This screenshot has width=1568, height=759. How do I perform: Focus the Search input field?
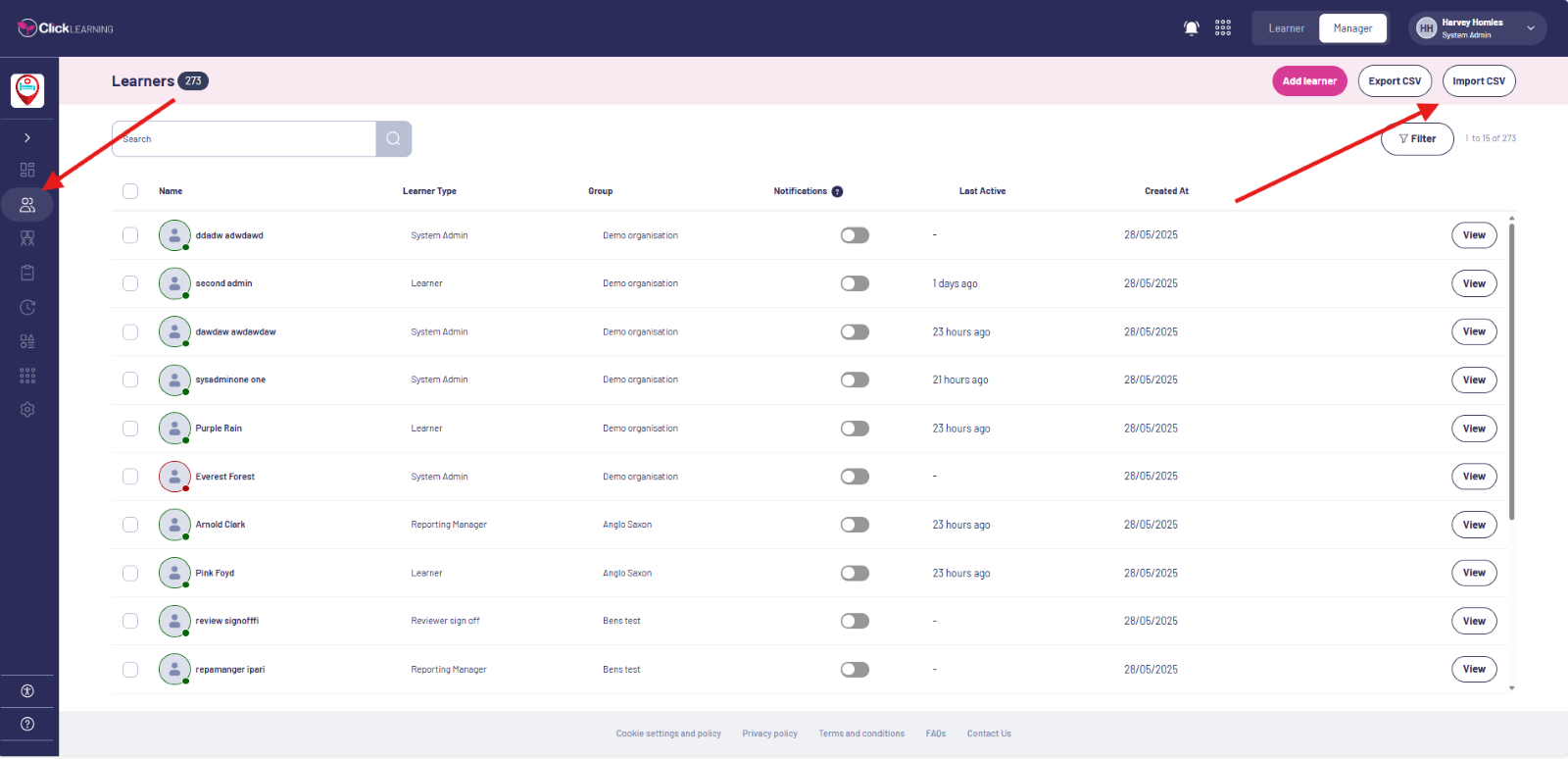pyautogui.click(x=244, y=139)
